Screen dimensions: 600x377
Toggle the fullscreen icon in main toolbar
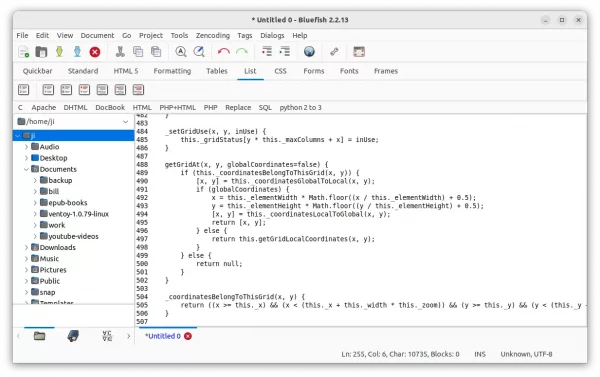pyautogui.click(x=359, y=52)
